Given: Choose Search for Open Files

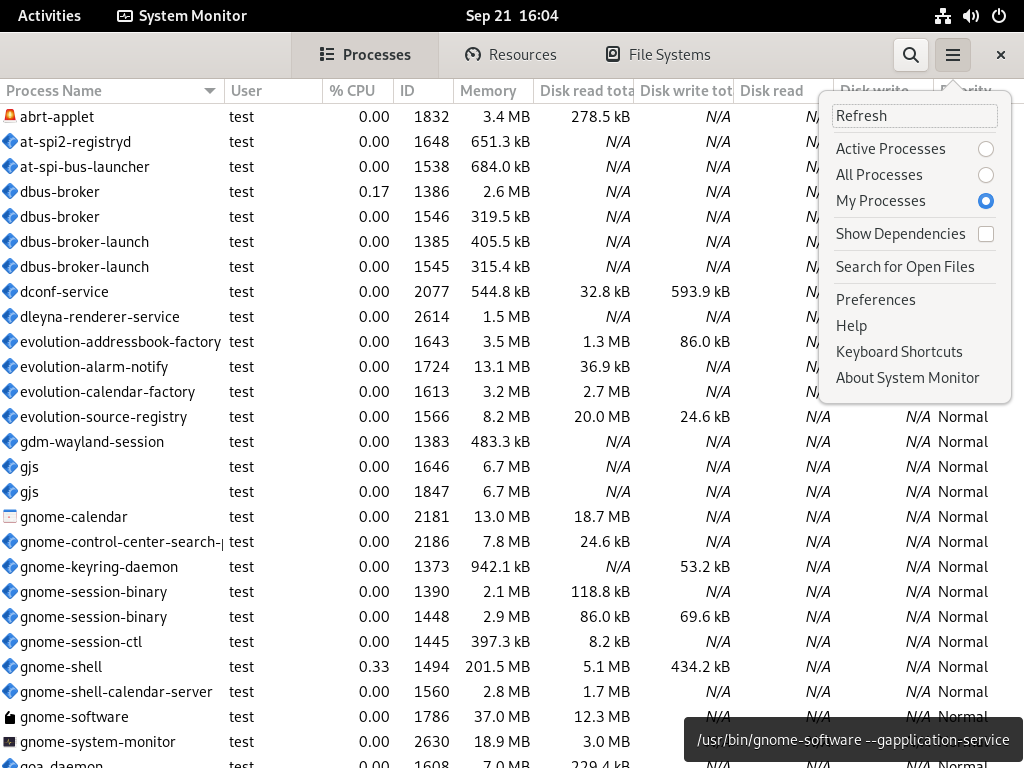Looking at the screenshot, I should [x=915, y=266].
